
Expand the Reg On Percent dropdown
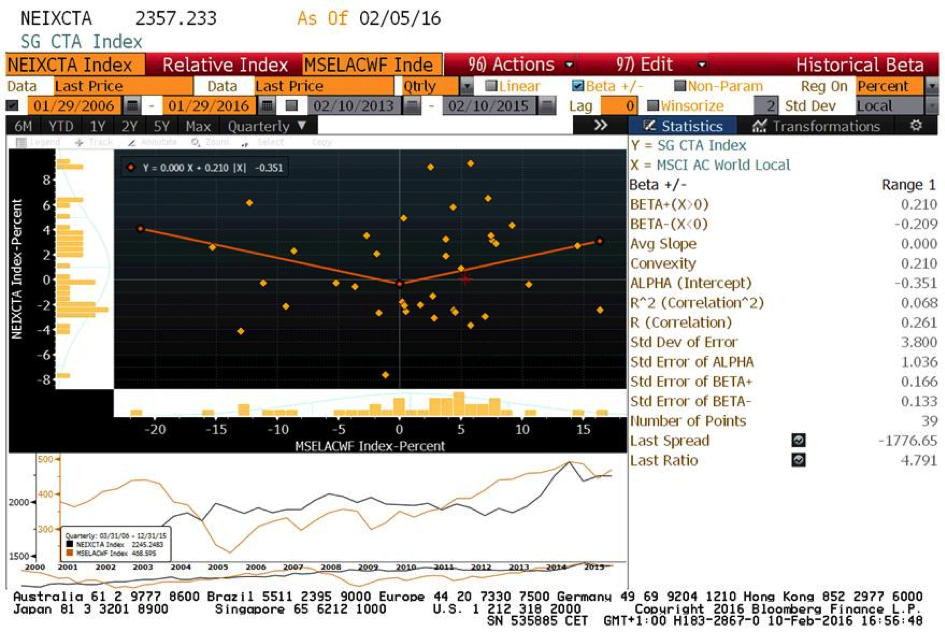(932, 86)
